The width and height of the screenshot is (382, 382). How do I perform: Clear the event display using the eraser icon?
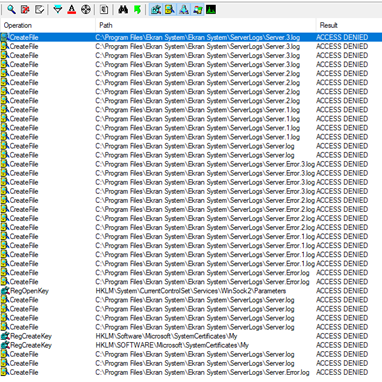coord(39,10)
